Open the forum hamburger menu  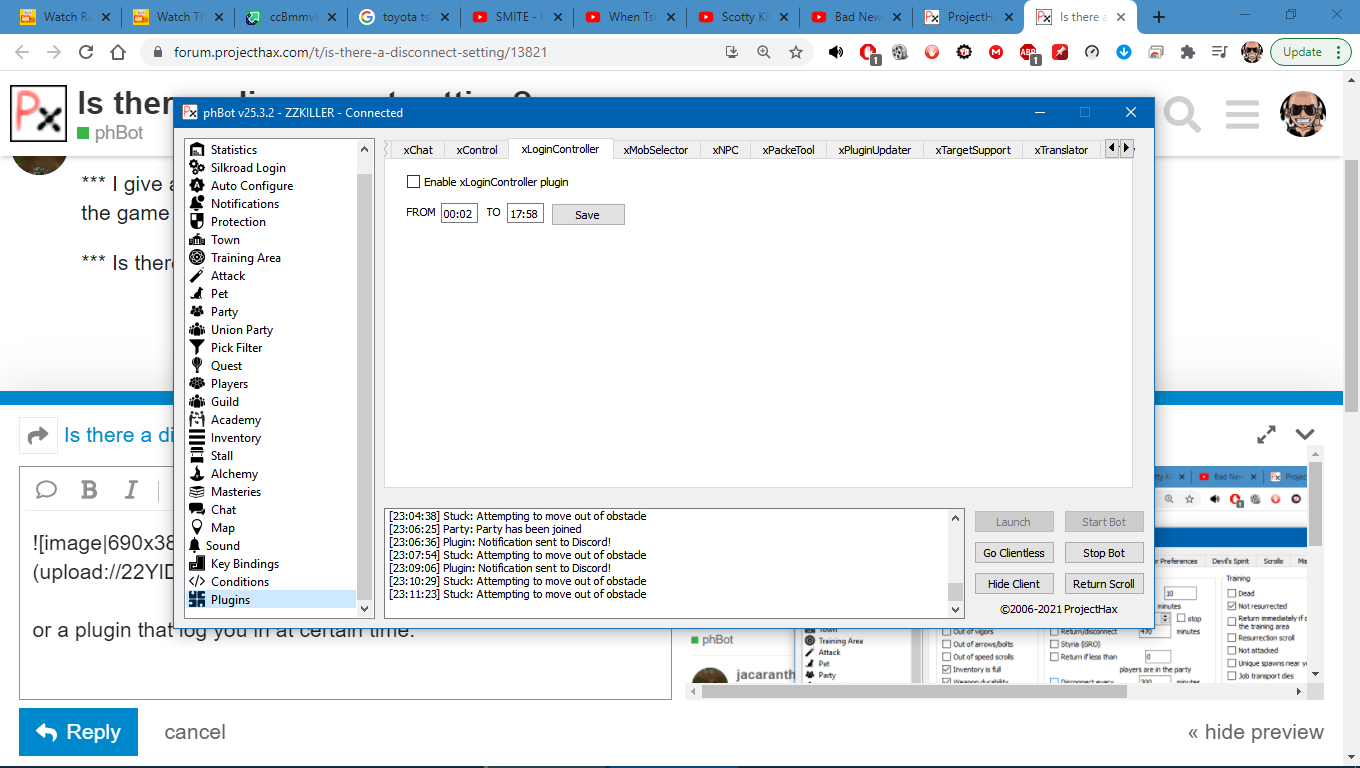(x=1242, y=115)
